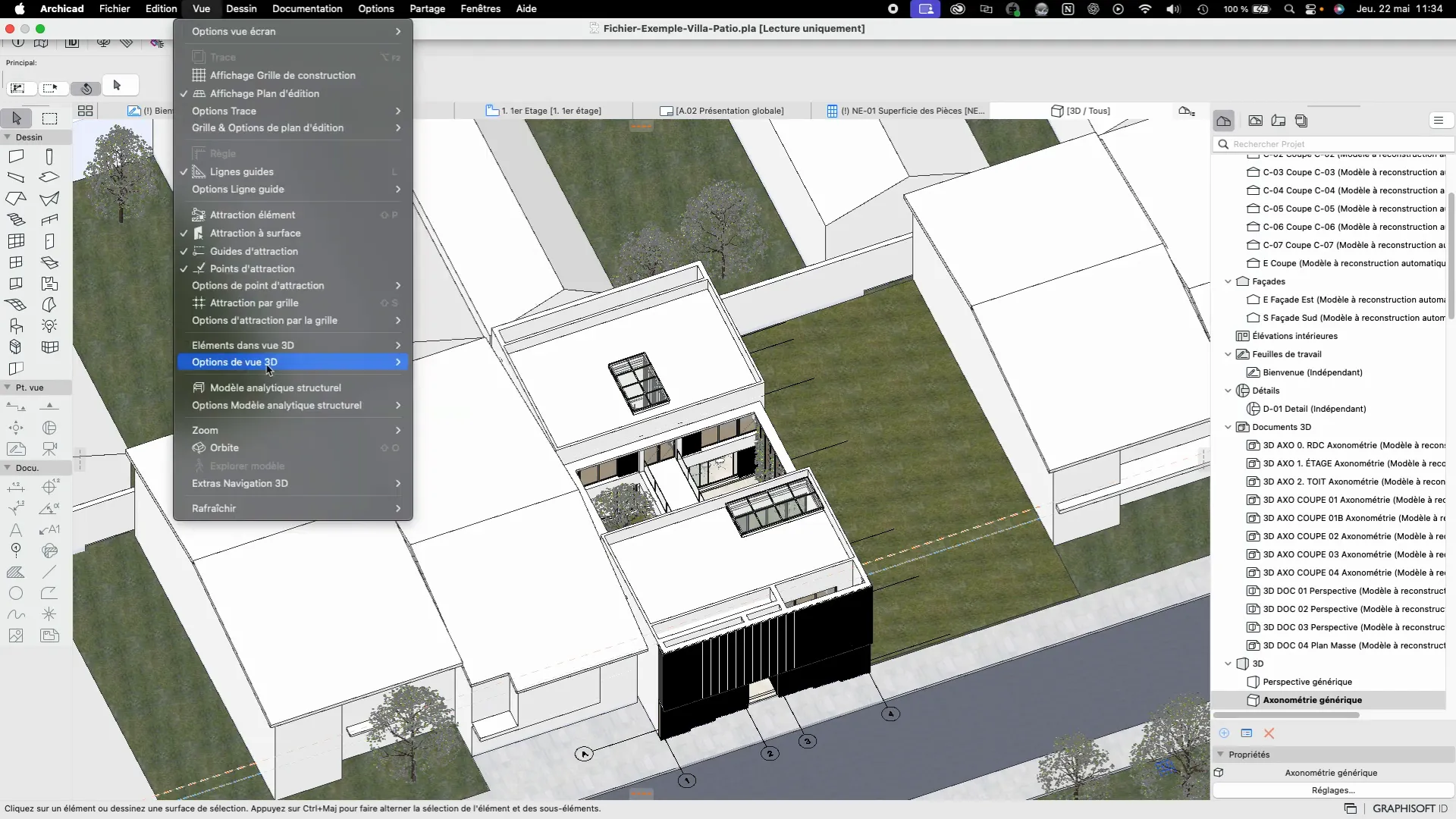
Task: Select the Circle drawing tool
Action: (16, 593)
